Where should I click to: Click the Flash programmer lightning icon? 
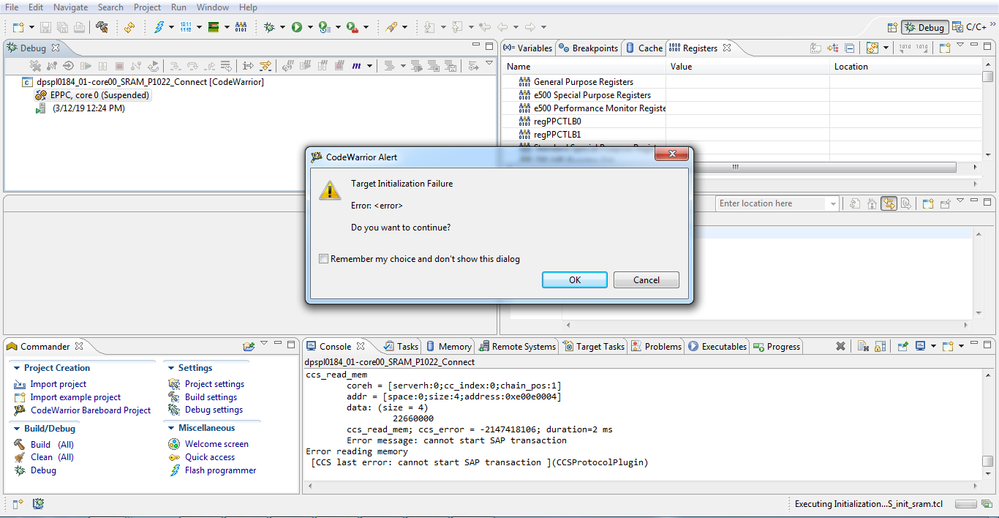159,27
